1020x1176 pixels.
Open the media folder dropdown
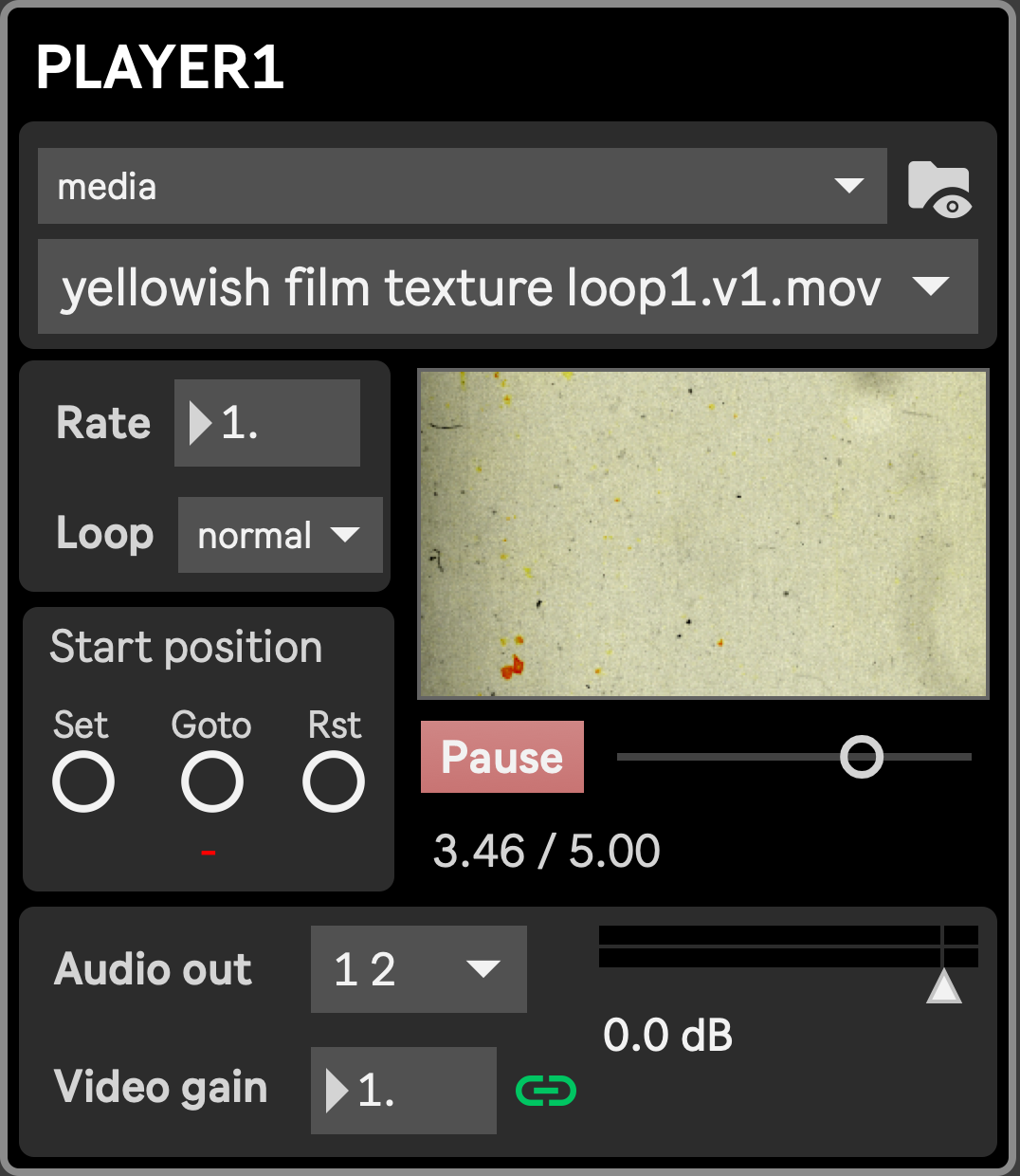[x=463, y=186]
